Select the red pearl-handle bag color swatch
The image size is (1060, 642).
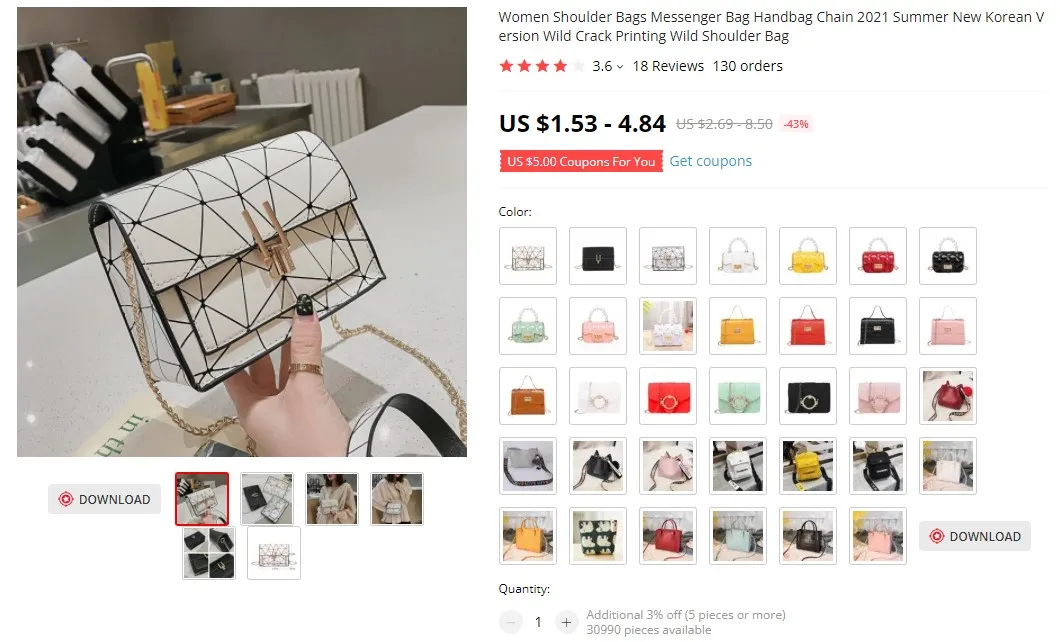877,256
